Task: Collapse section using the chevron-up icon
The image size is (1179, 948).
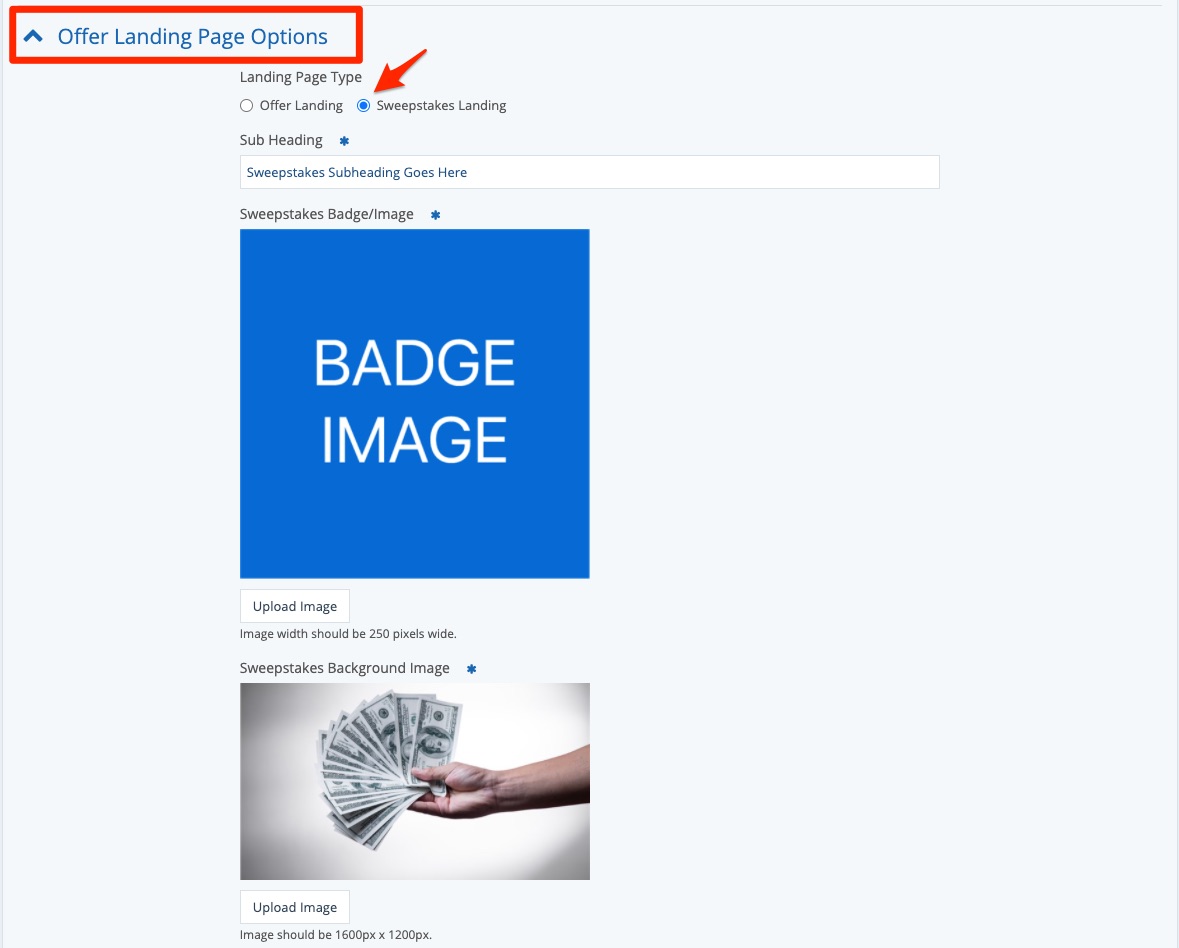Action: click(34, 37)
